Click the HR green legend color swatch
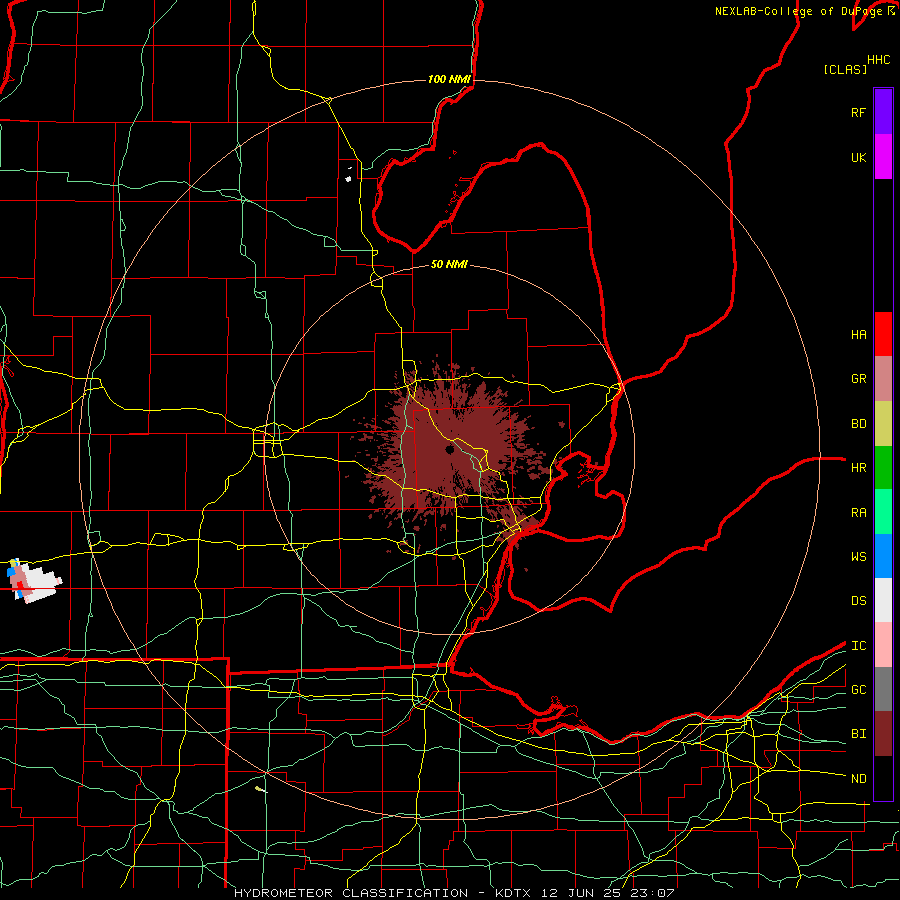Viewport: 900px width, 900px height. (x=883, y=468)
